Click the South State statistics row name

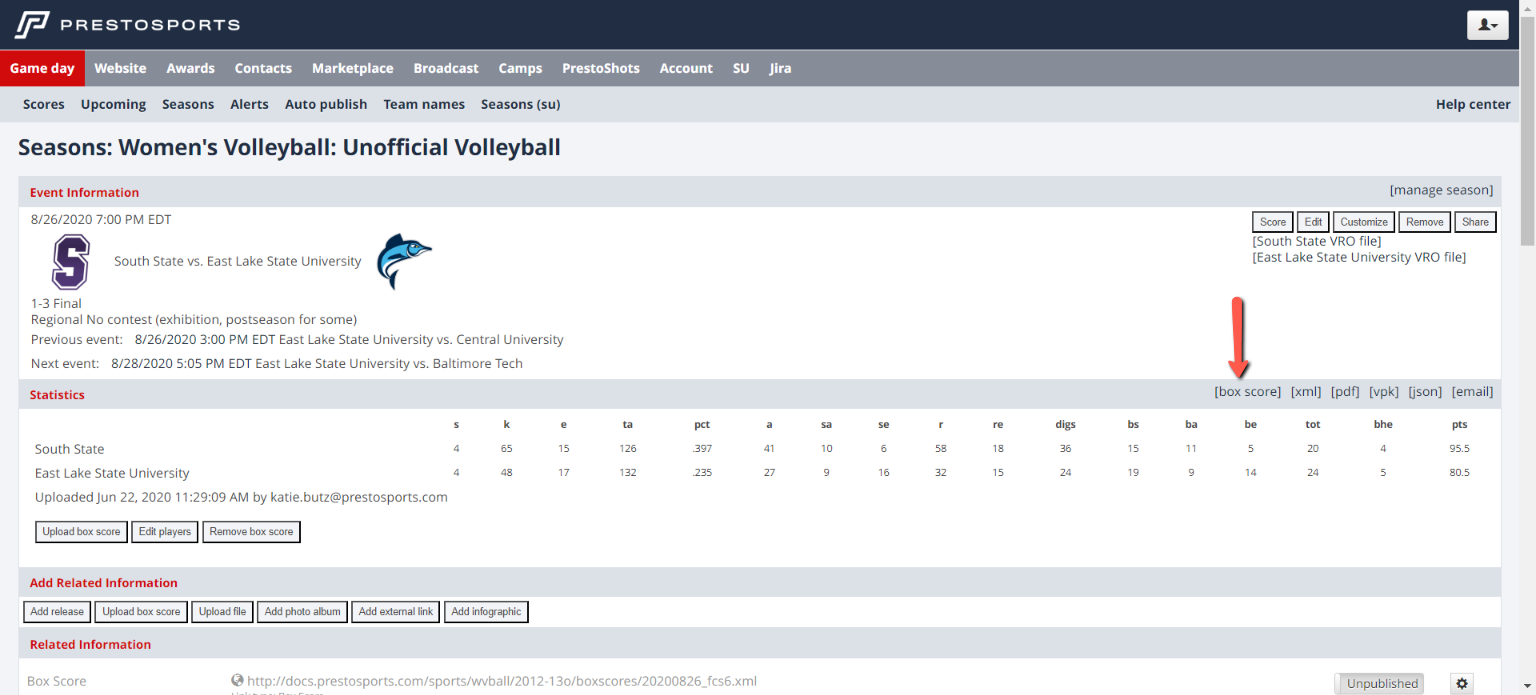pos(69,449)
